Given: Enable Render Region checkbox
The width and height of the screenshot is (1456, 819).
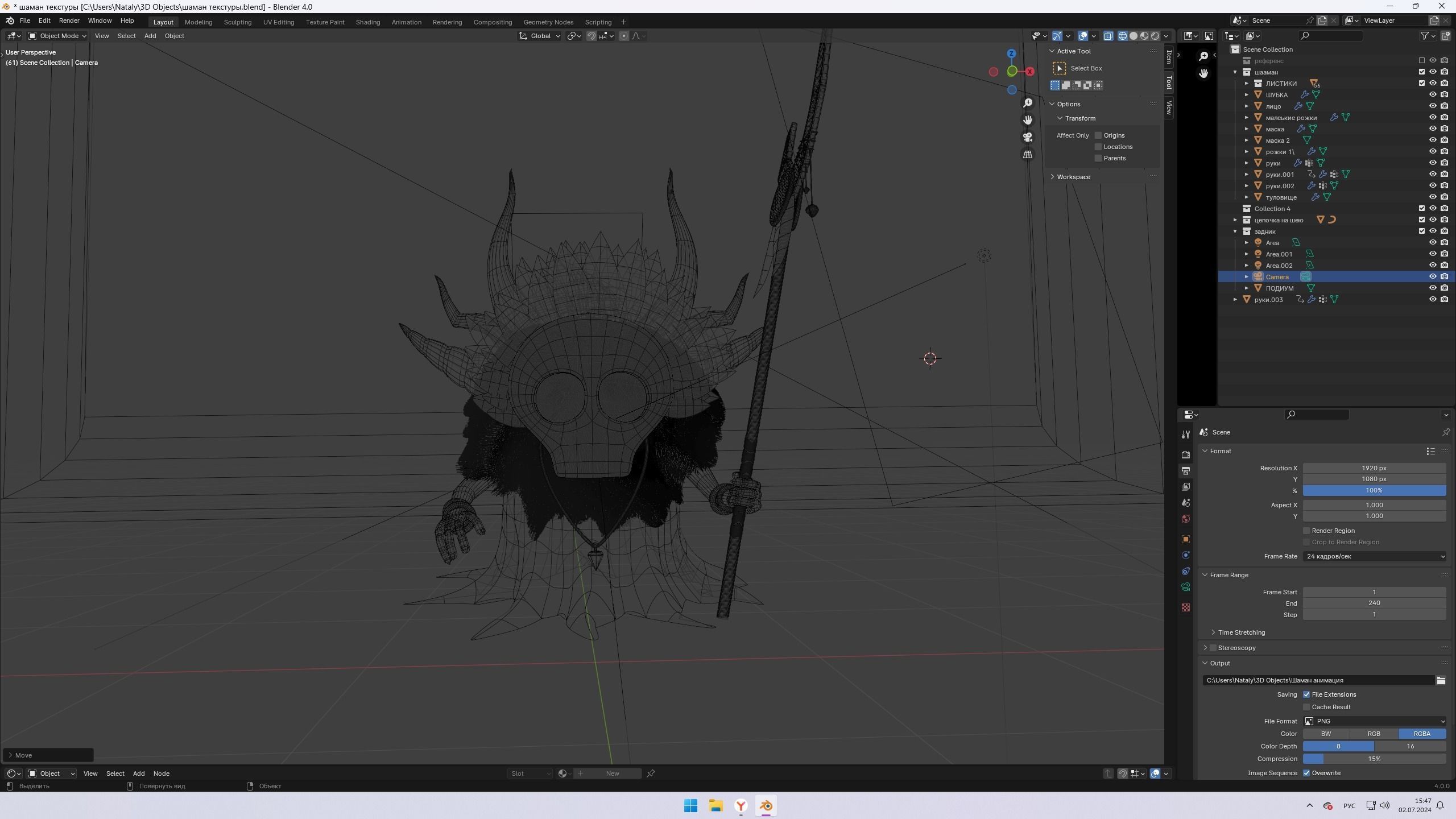Looking at the screenshot, I should (x=1306, y=531).
